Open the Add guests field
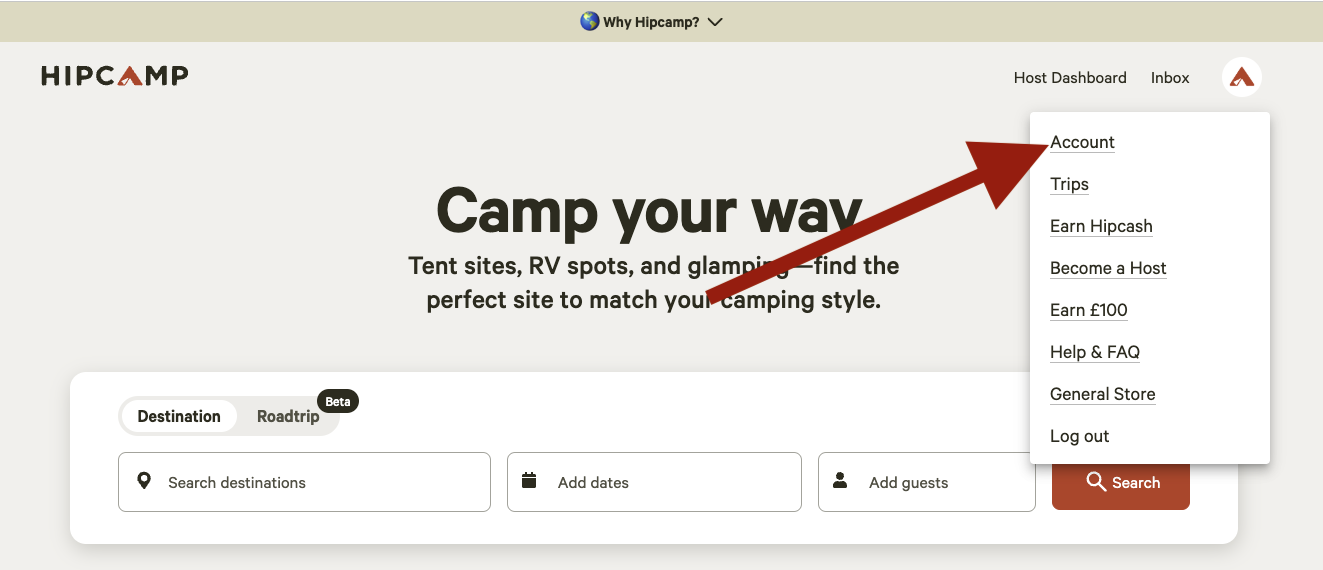Screen dimensions: 1323x570 927,482
